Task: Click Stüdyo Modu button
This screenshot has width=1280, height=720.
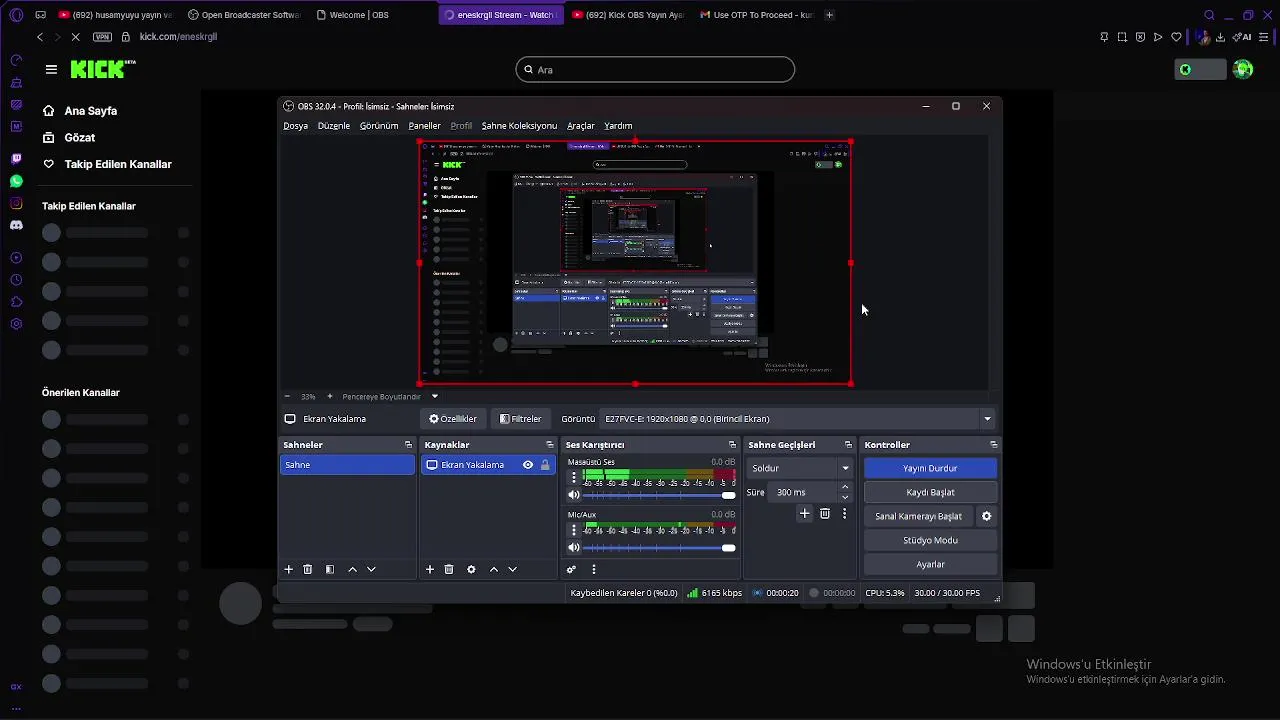Action: tap(930, 540)
